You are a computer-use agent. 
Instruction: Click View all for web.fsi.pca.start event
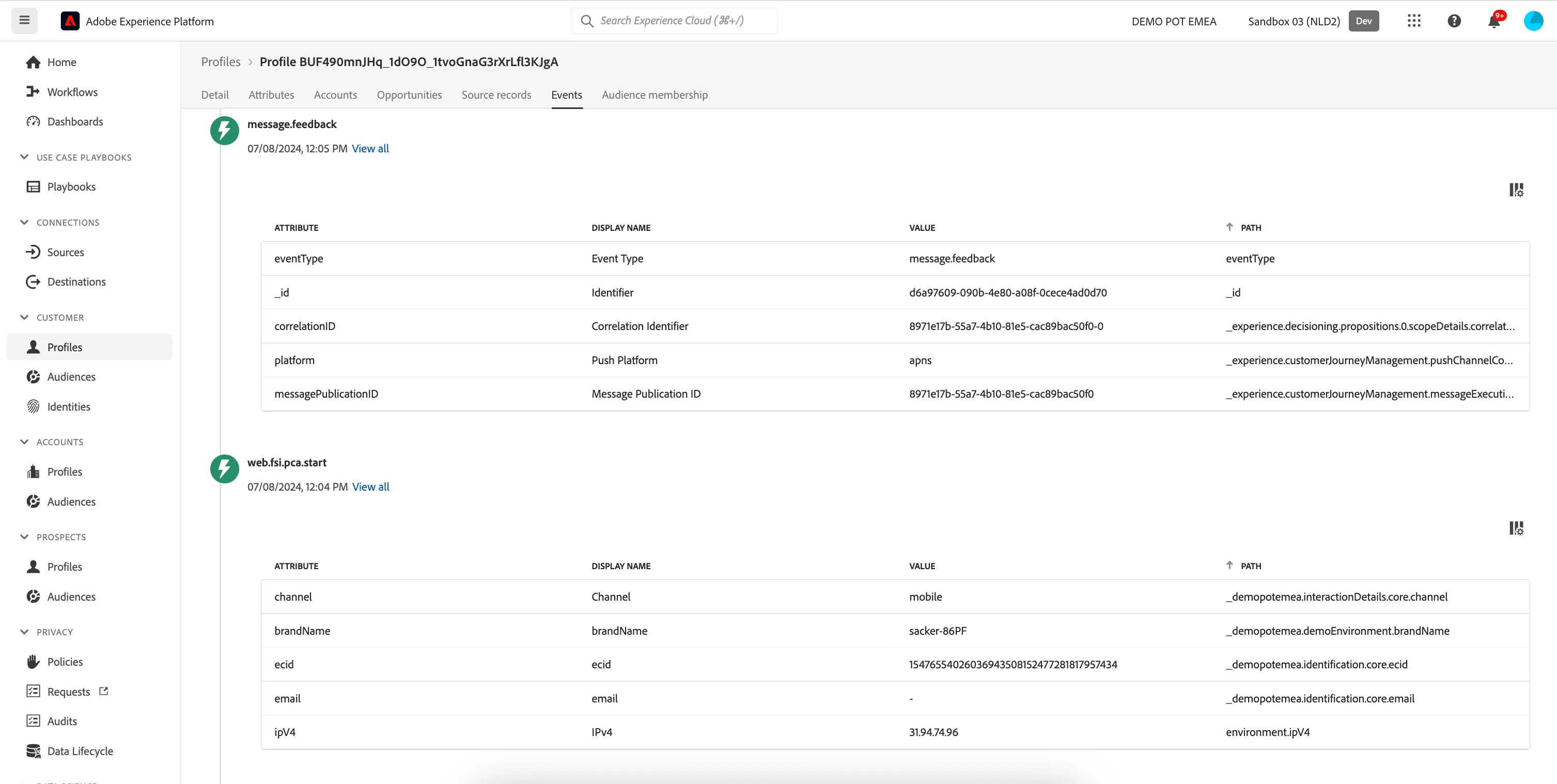click(x=370, y=487)
